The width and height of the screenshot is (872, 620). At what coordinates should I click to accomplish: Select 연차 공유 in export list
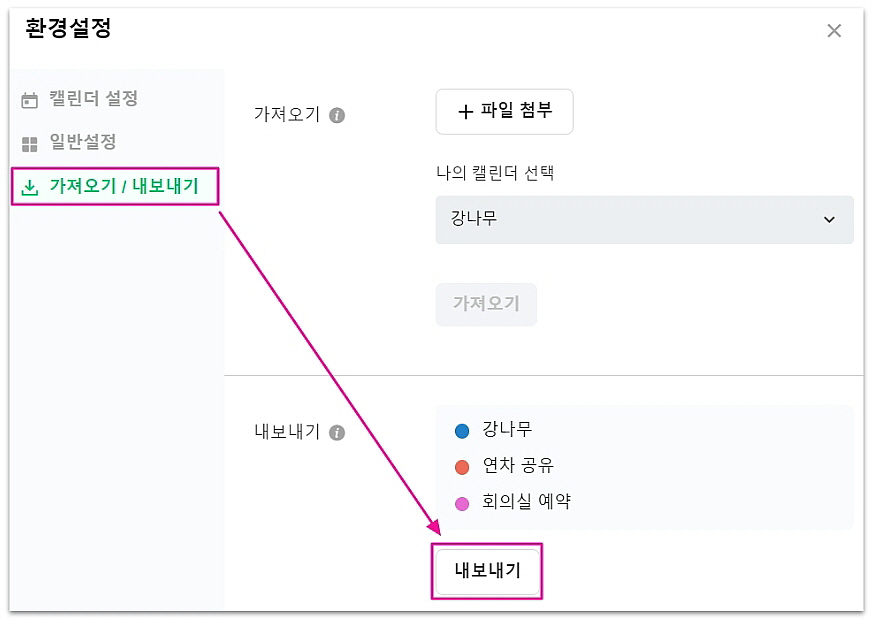tap(517, 466)
